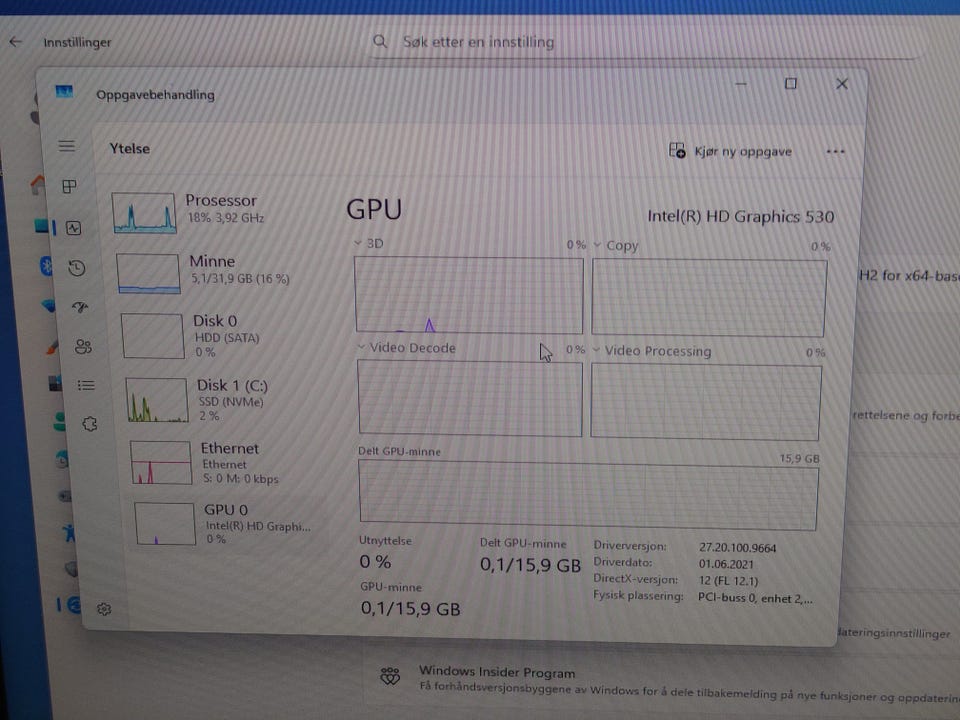
Task: Click the Utnyttelse 0 % value
Action: 375,562
